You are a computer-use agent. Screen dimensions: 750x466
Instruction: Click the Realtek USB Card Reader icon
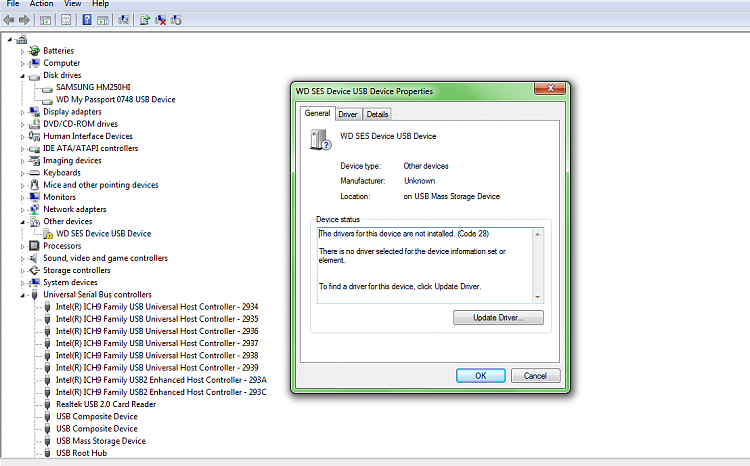(47, 405)
